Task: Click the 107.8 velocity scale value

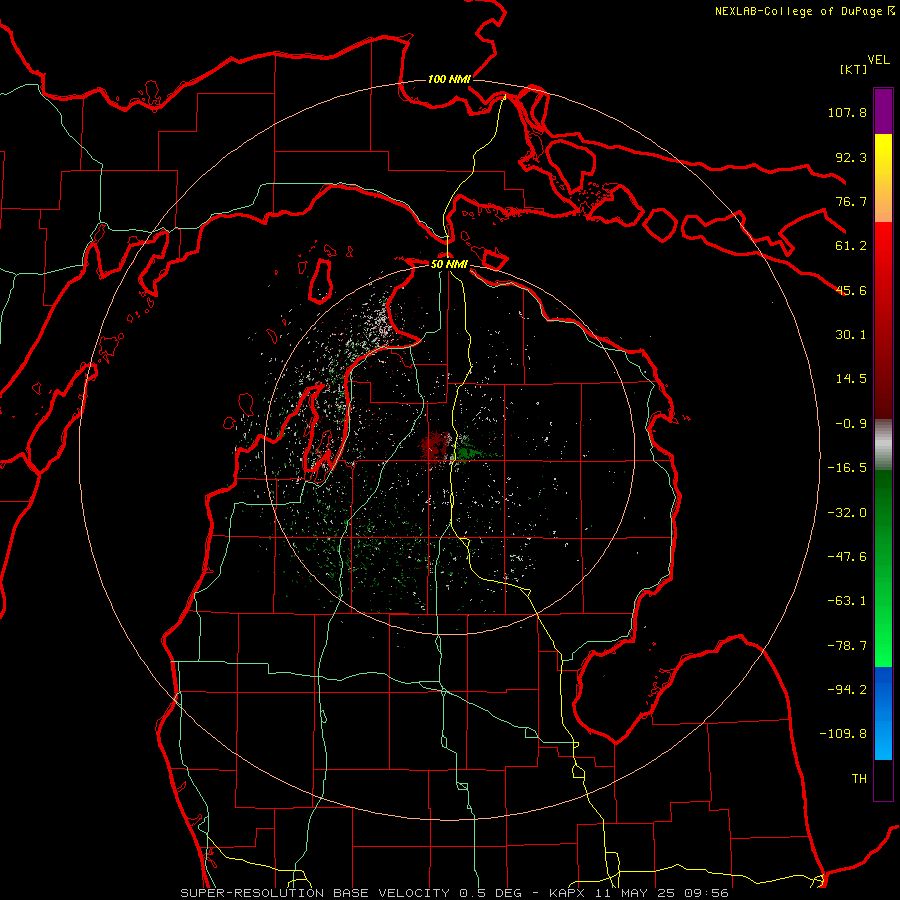Action: click(847, 112)
